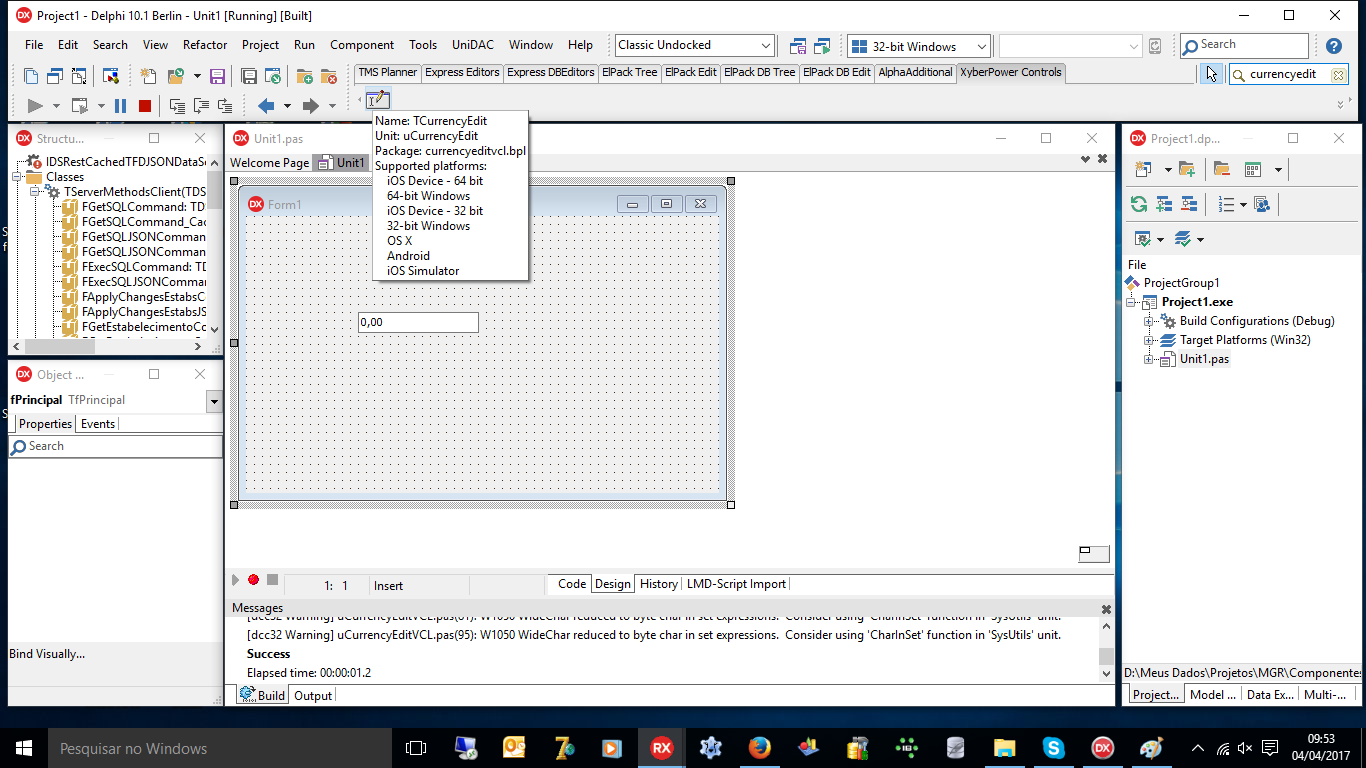Switch to the History tab in editor
Viewport: 1366px width, 768px height.
(x=658, y=584)
